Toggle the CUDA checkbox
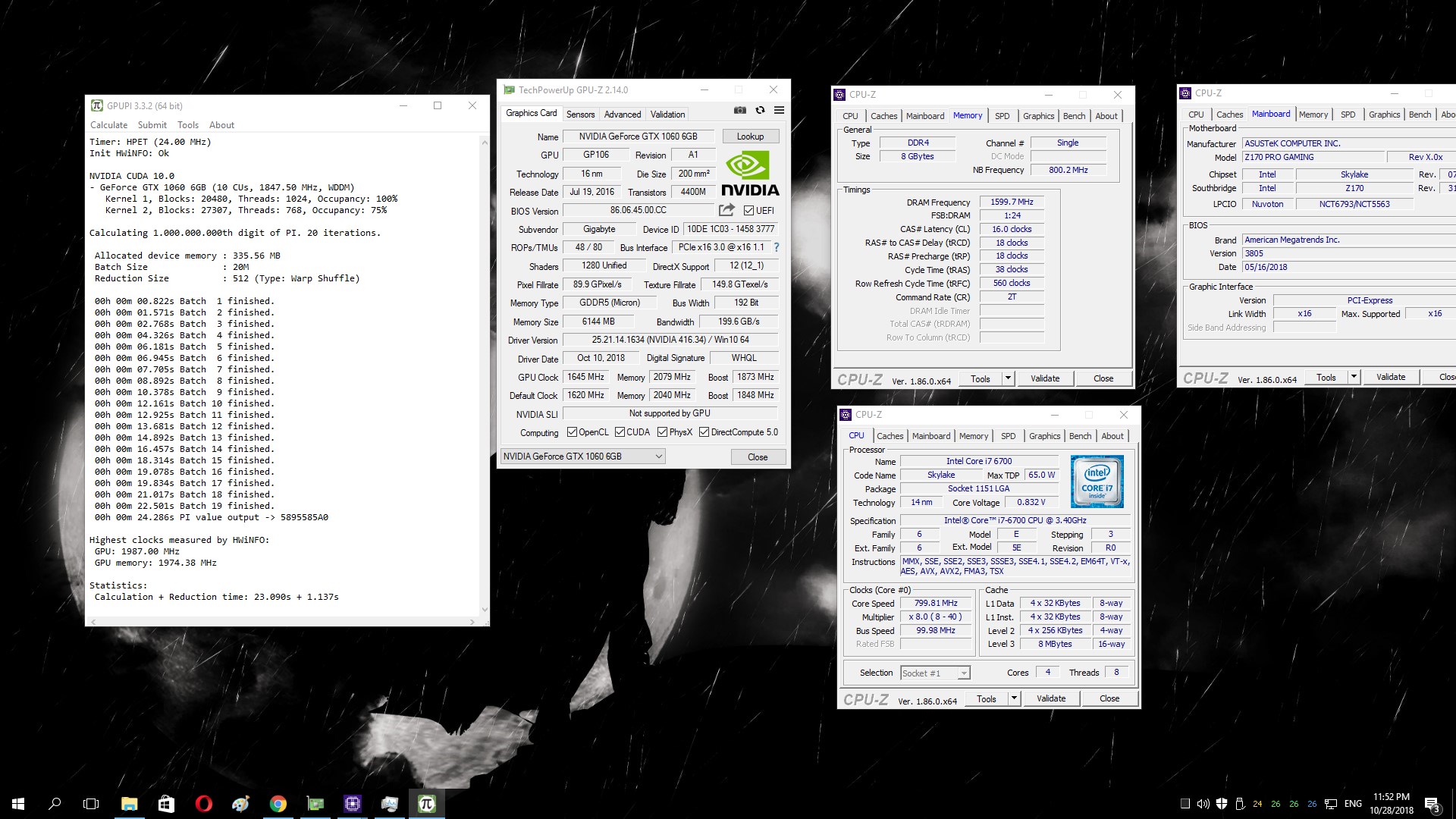The width and height of the screenshot is (1456, 819). 620,432
